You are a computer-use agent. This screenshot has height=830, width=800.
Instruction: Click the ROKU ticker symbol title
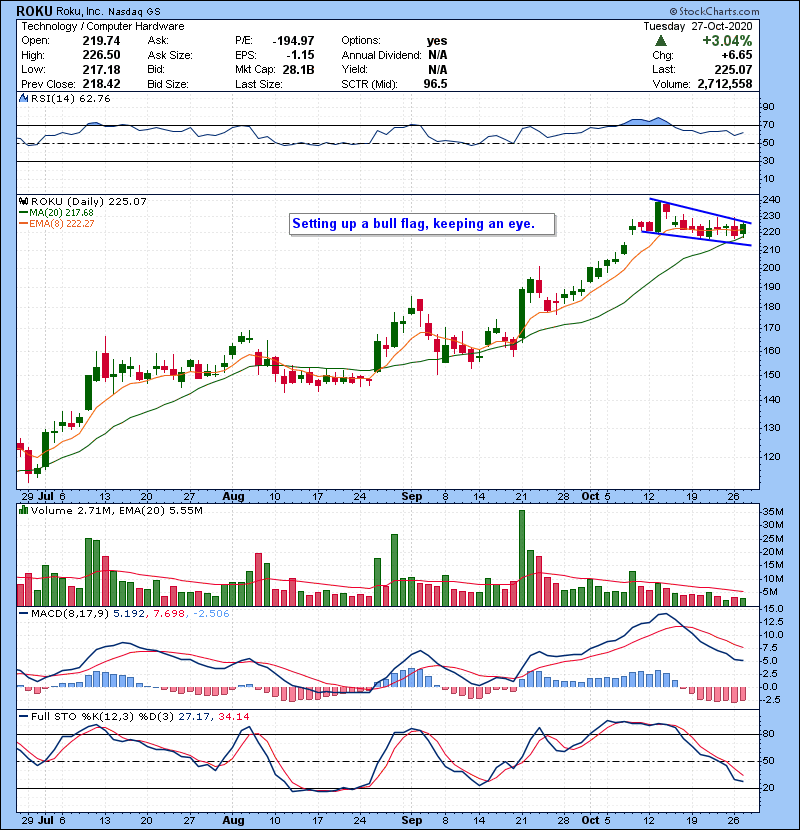(x=35, y=11)
